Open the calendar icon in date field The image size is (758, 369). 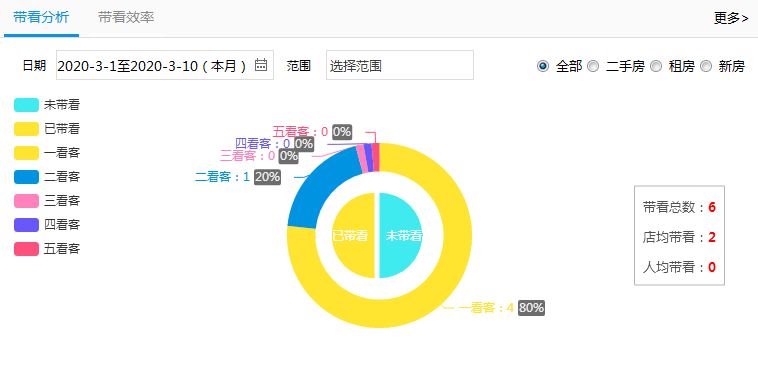[x=261, y=65]
